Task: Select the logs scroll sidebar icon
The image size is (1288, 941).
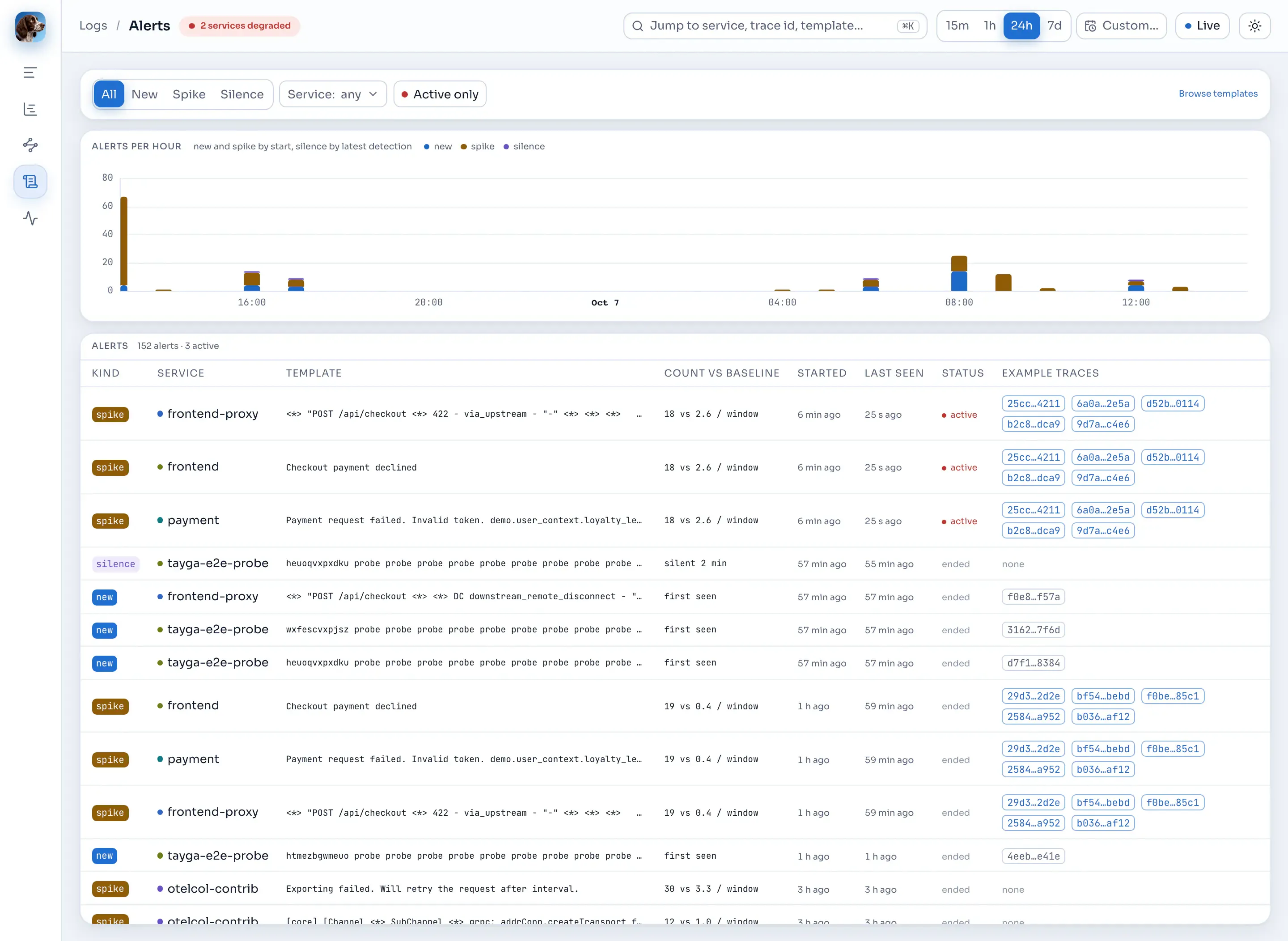Action: click(30, 182)
